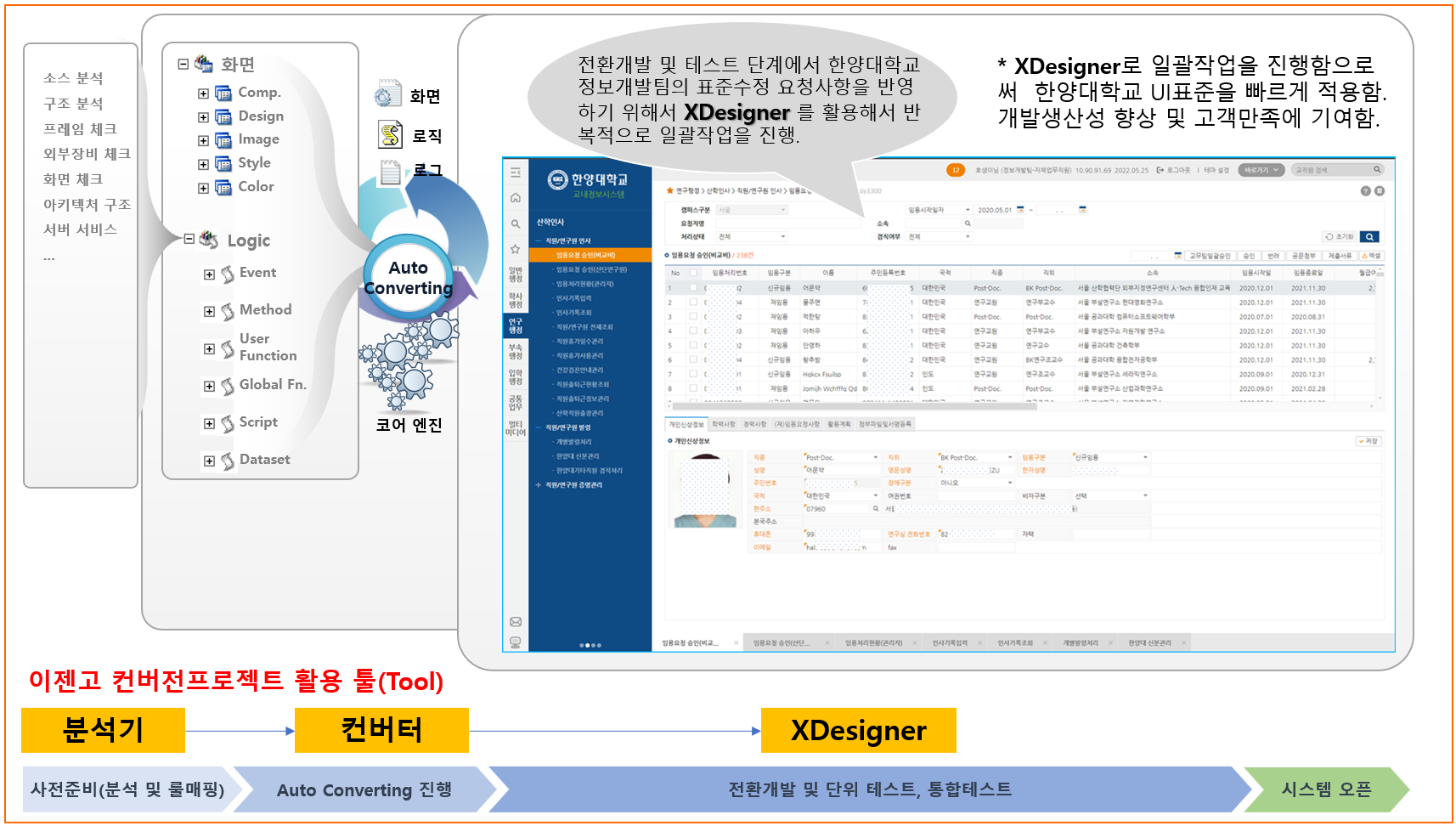Switch to the 학력사항 tab

point(723,424)
